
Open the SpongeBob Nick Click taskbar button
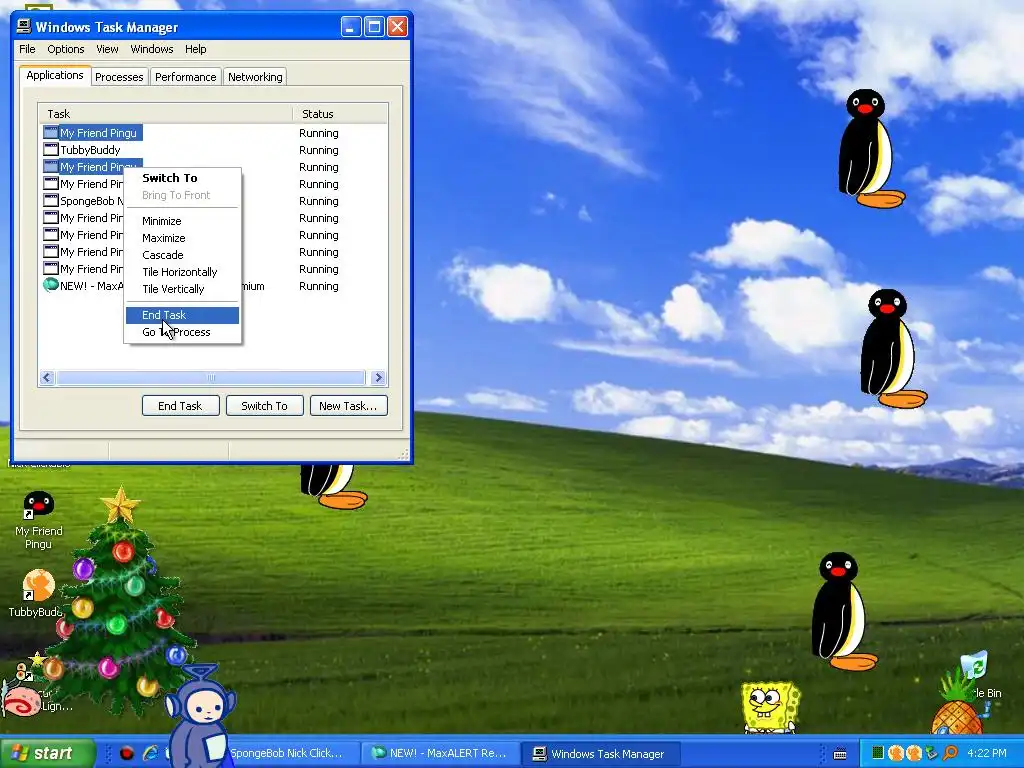pyautogui.click(x=293, y=754)
